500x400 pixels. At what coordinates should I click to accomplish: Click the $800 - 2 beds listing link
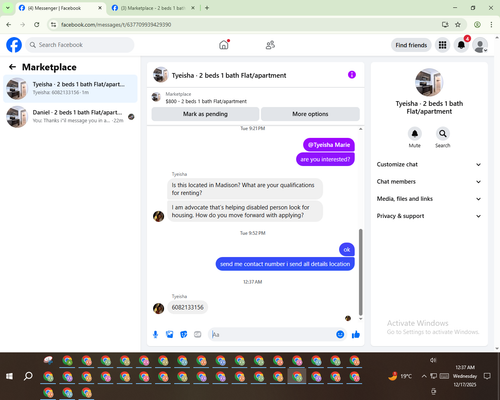point(206,101)
